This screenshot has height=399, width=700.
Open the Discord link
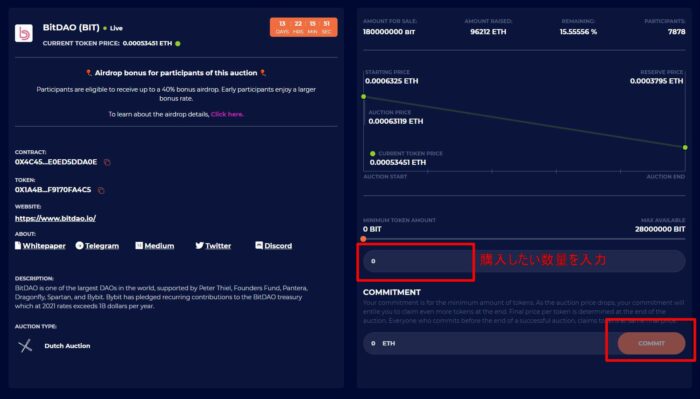(x=274, y=245)
